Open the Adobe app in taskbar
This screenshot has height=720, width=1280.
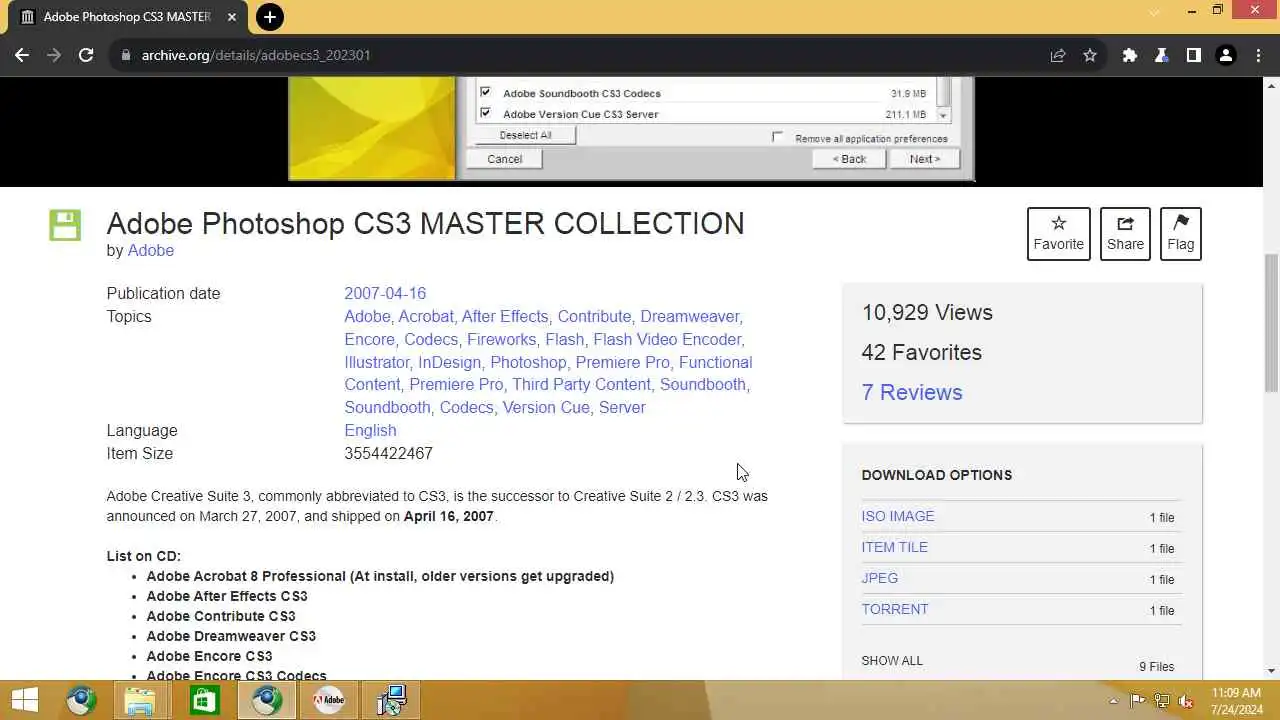pos(328,700)
